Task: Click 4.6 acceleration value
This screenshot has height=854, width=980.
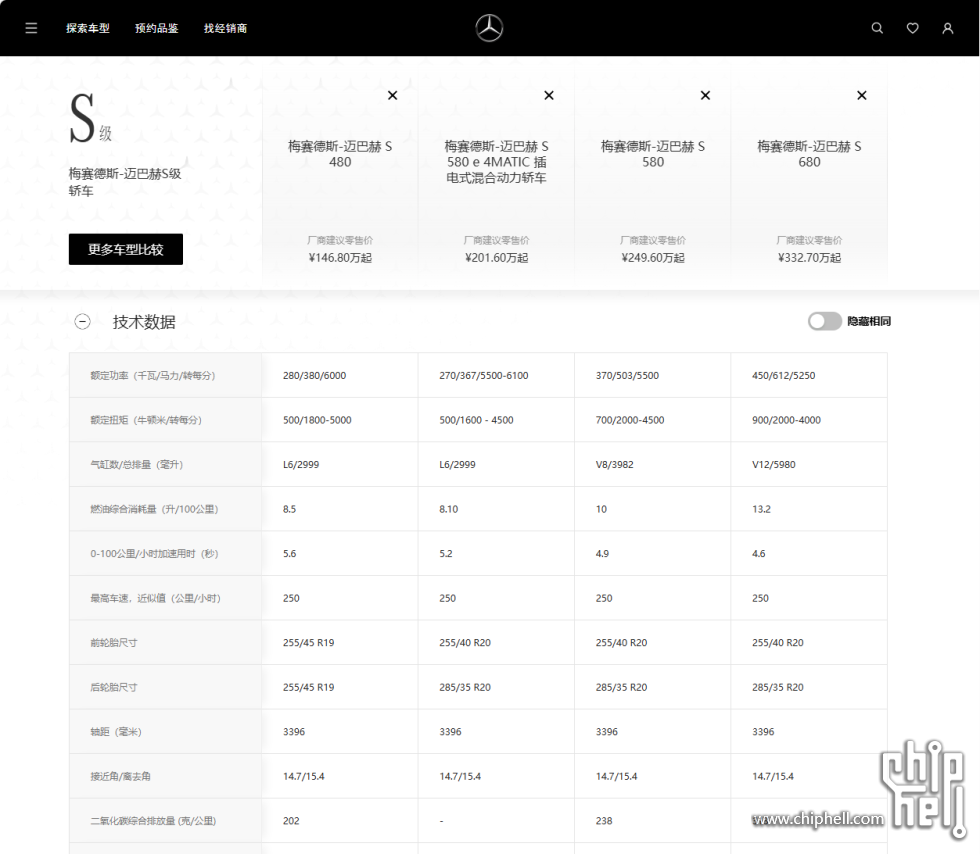Action: click(759, 554)
